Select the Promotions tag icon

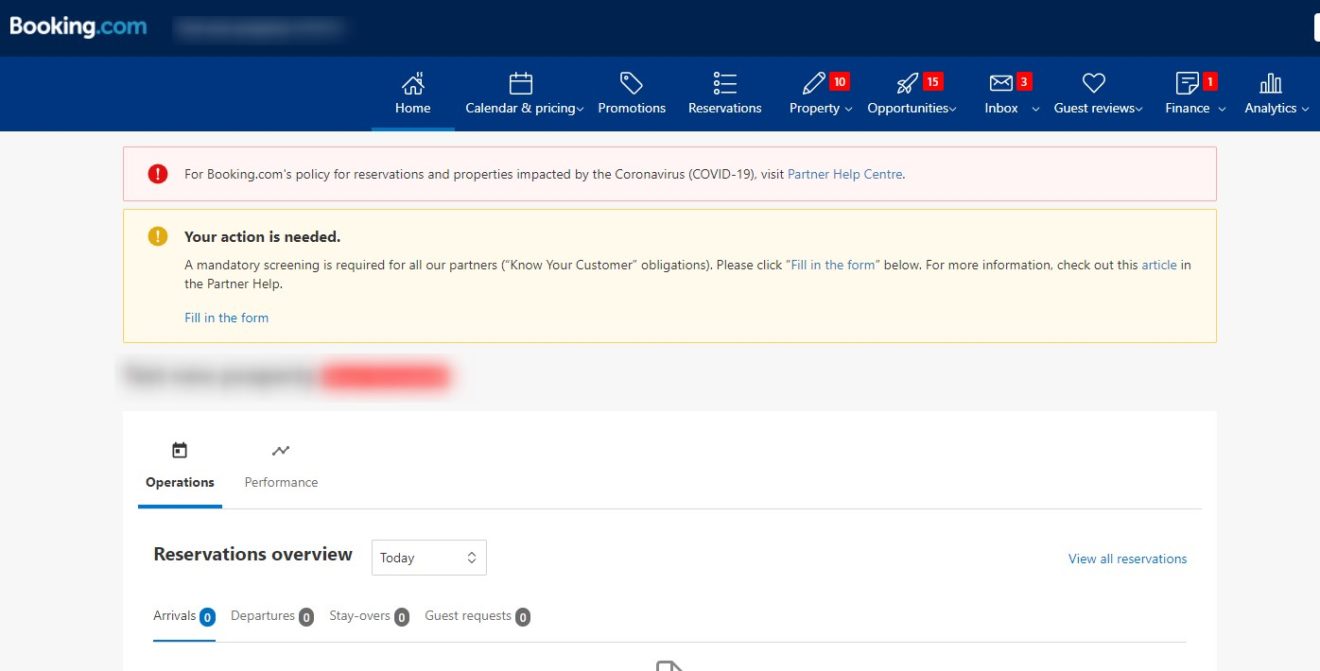631,83
